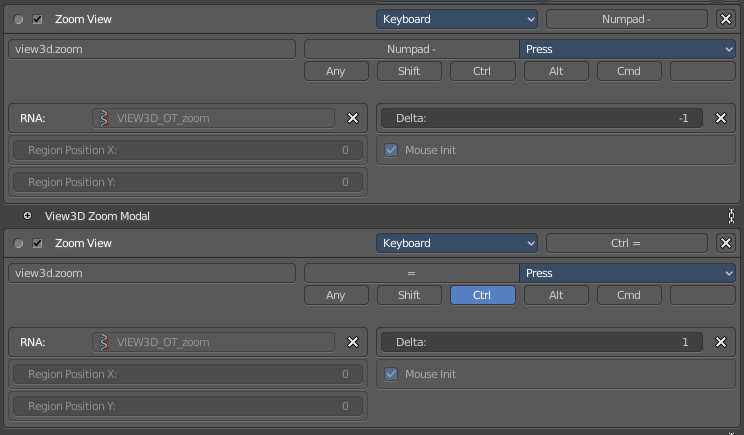
Task: Toggle Cmd modifier in Numpad - entry
Action: click(629, 71)
